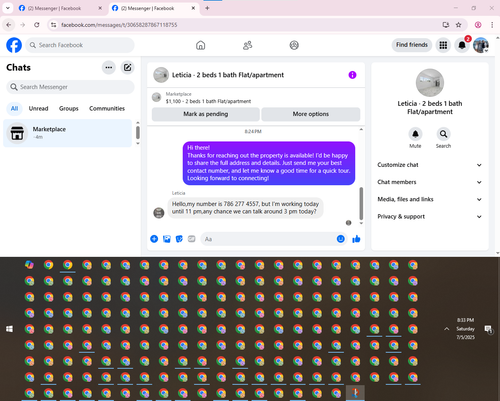Expand Chat members section
The image size is (500, 401).
pos(430,182)
